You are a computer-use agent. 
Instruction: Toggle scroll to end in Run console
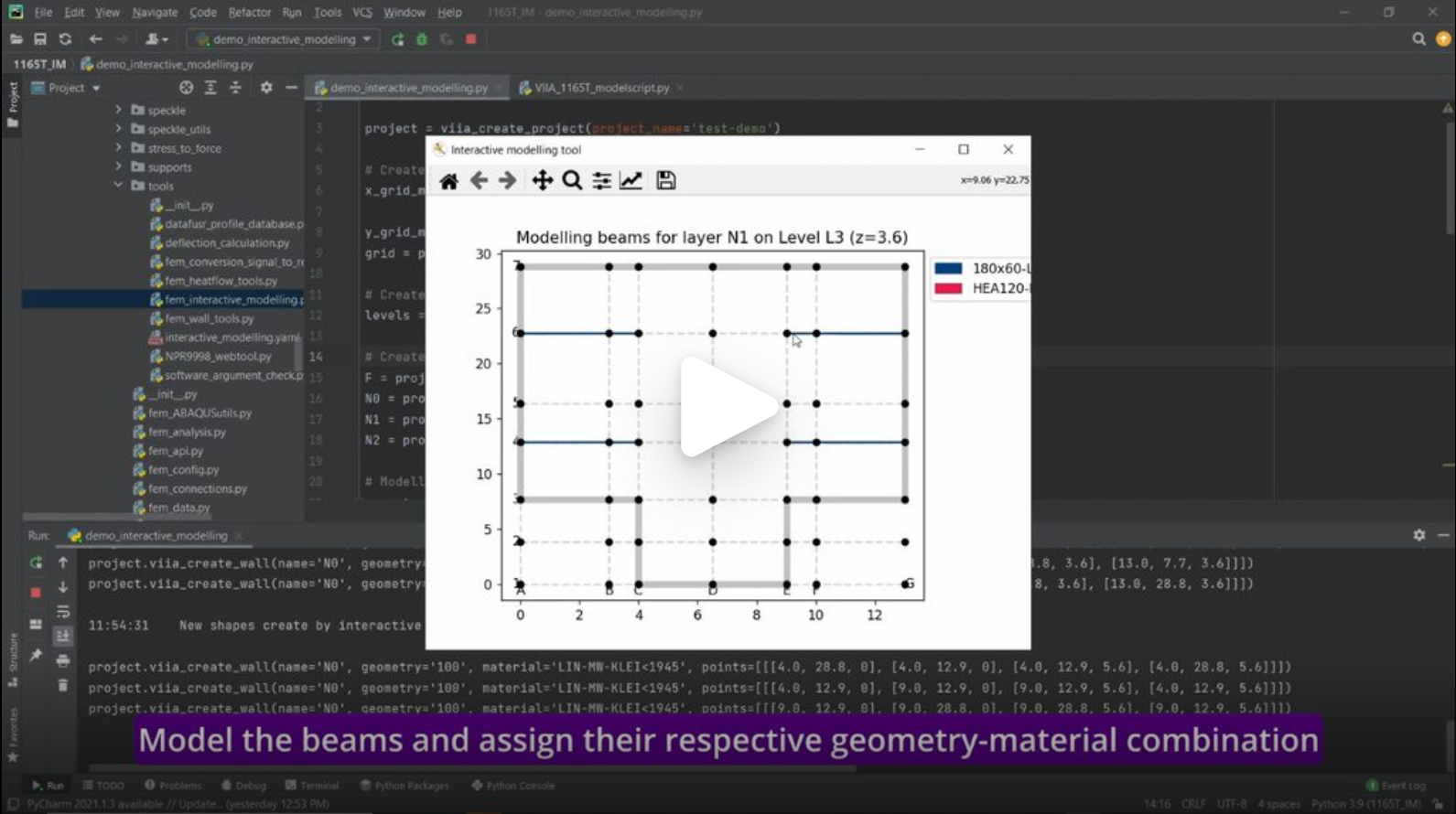coord(63,636)
